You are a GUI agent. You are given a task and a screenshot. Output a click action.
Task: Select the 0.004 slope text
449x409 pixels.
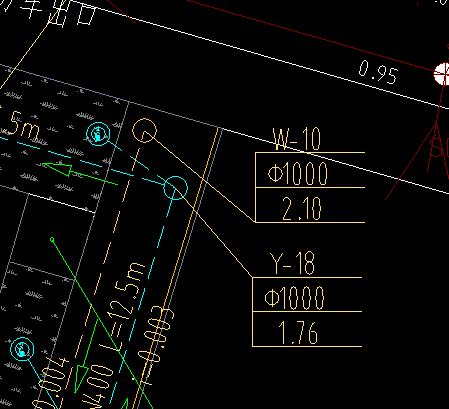(50, 383)
